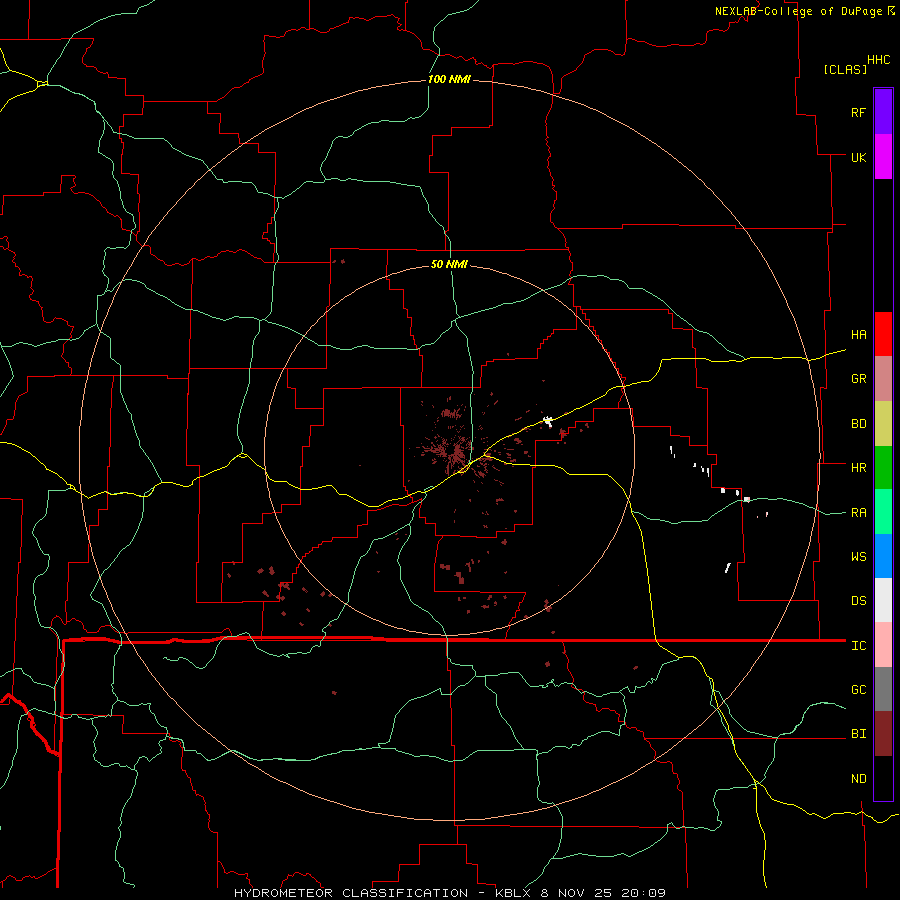Click the purple RF legend color swatch

click(883, 112)
